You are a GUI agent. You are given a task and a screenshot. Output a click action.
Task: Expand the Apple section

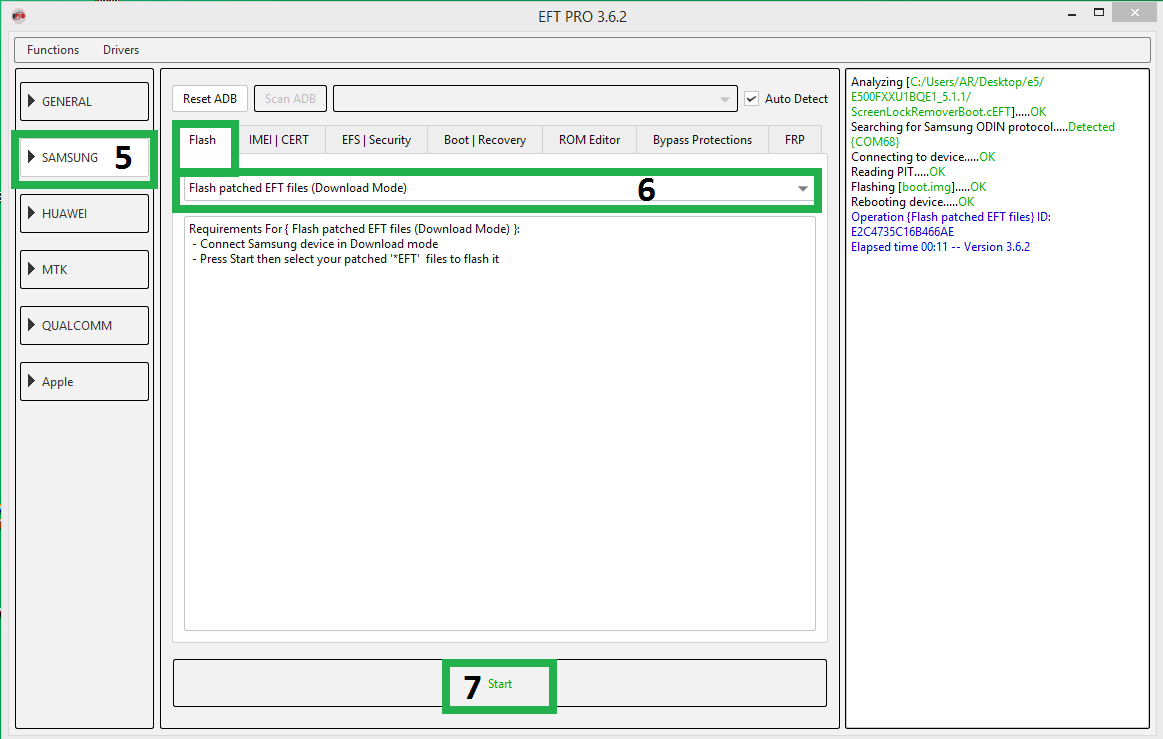[85, 381]
